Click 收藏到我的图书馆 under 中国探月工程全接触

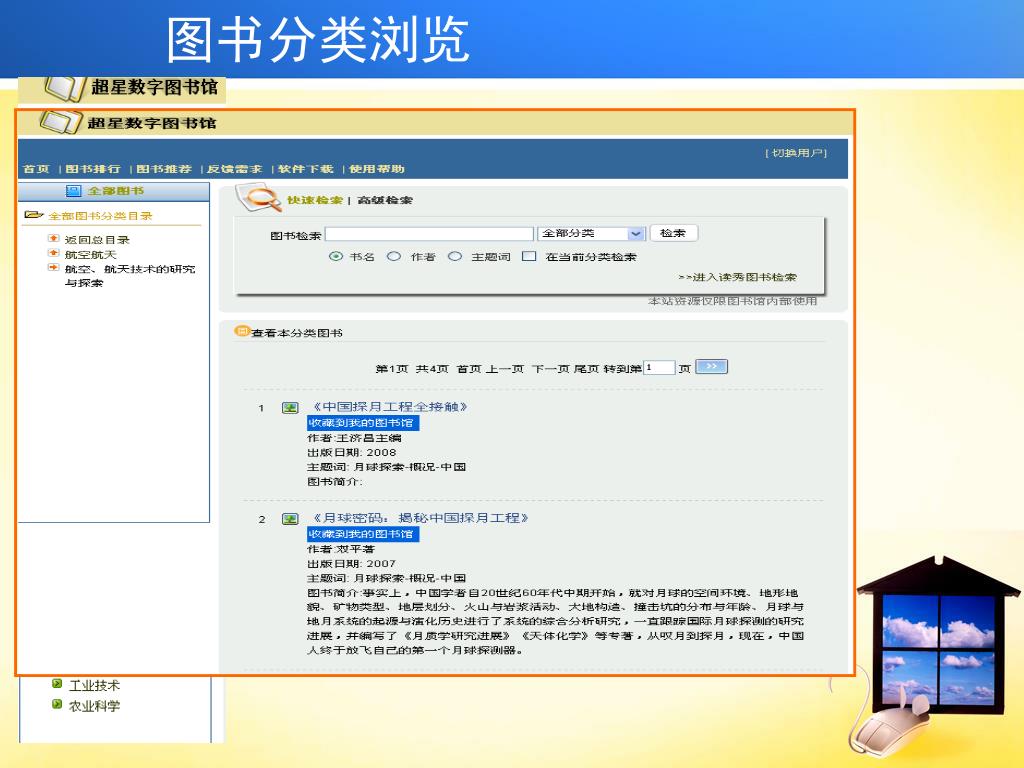pos(362,423)
